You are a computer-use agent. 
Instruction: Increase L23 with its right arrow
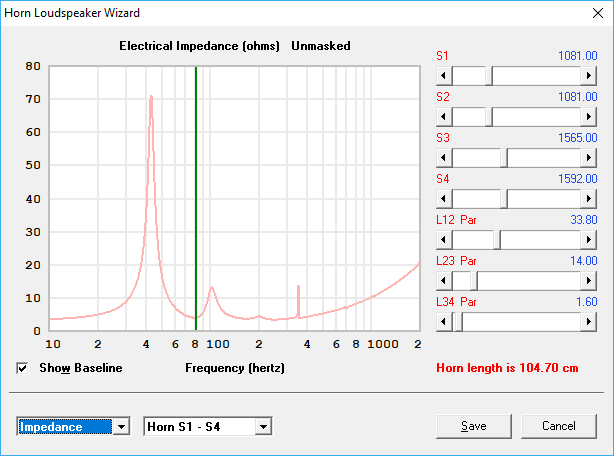click(x=589, y=281)
